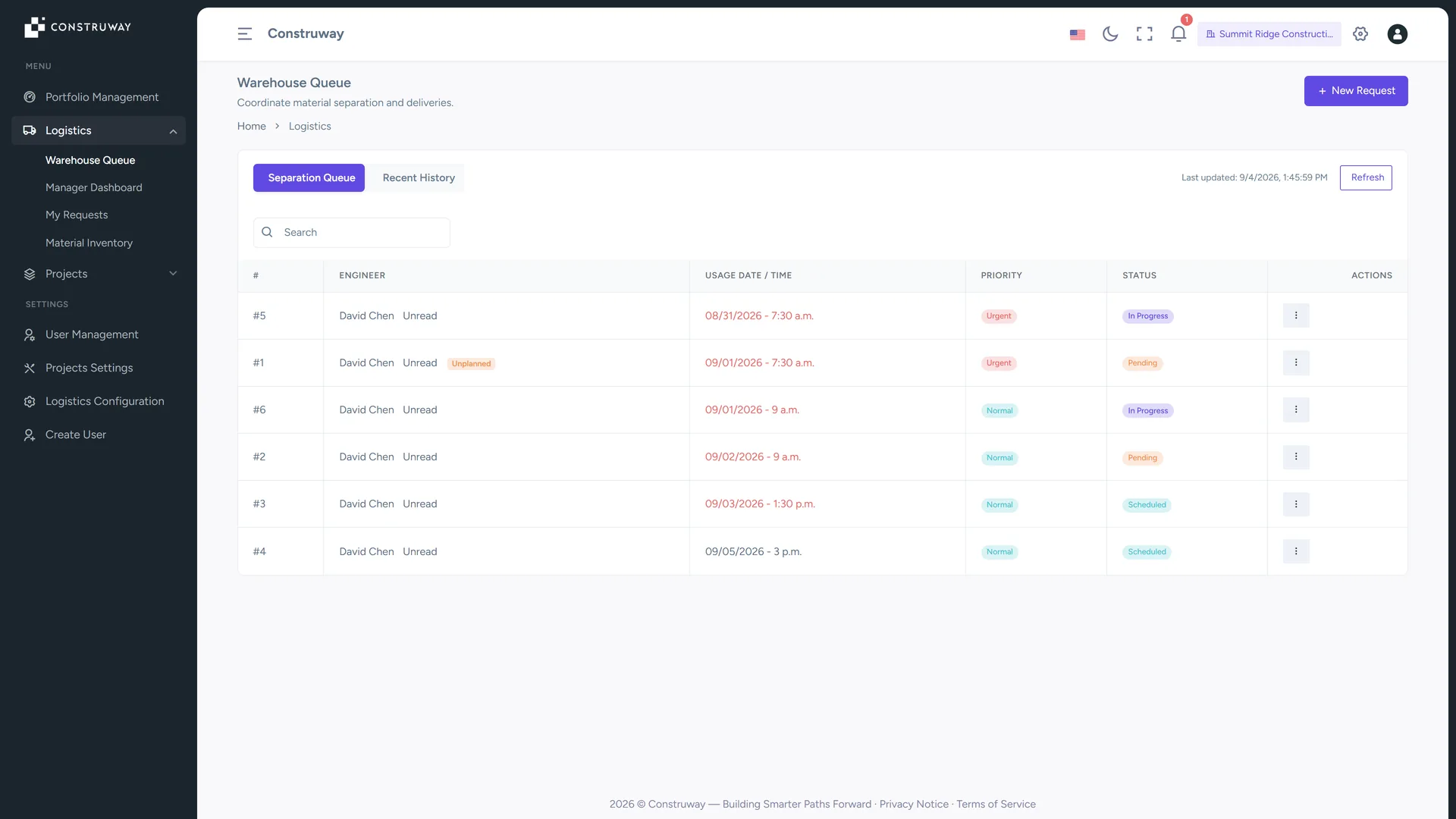
Task: Click the Home breadcrumb link
Action: point(252,127)
